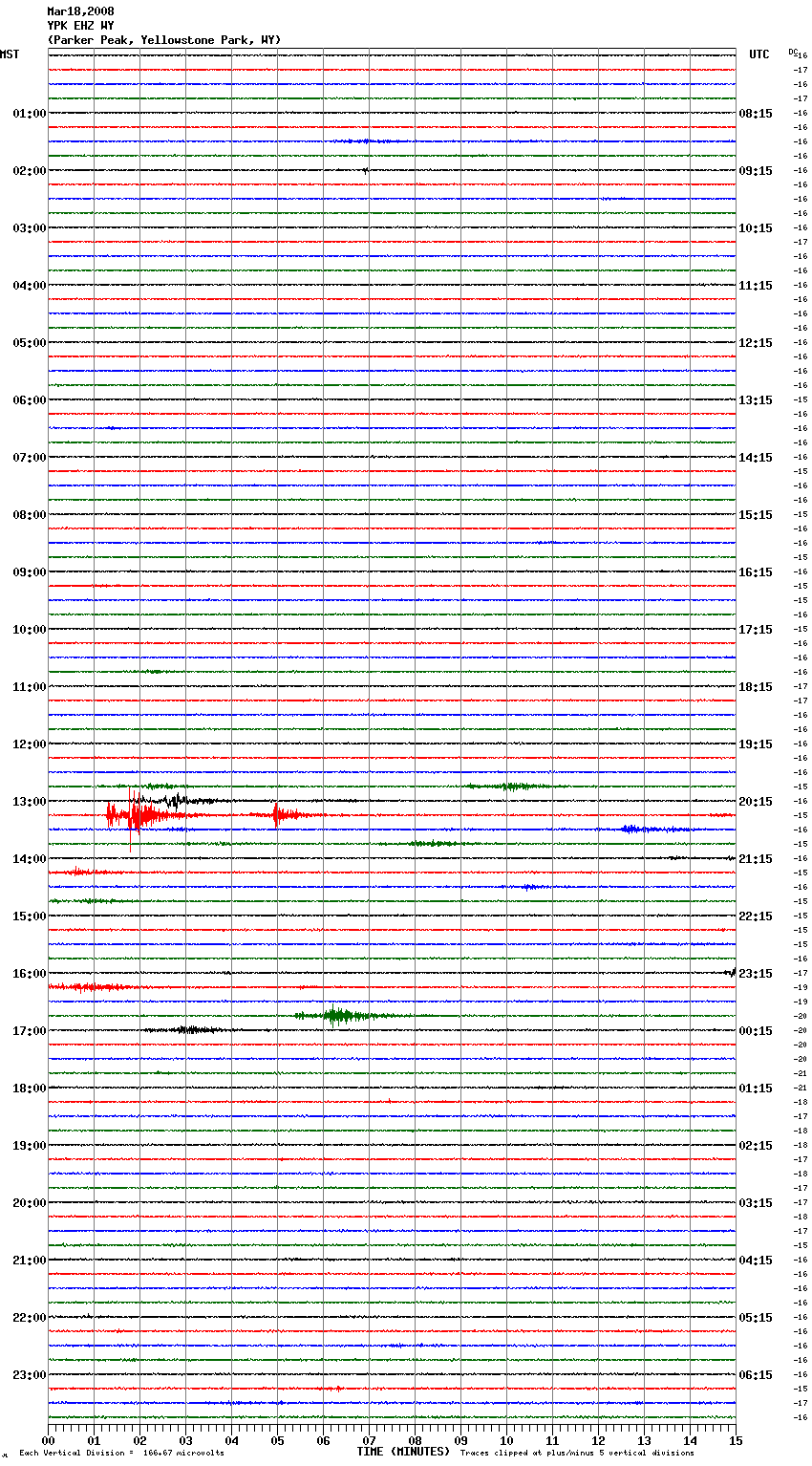Select the 08:00 MST time label
The image size is (812, 1466).
tap(30, 515)
